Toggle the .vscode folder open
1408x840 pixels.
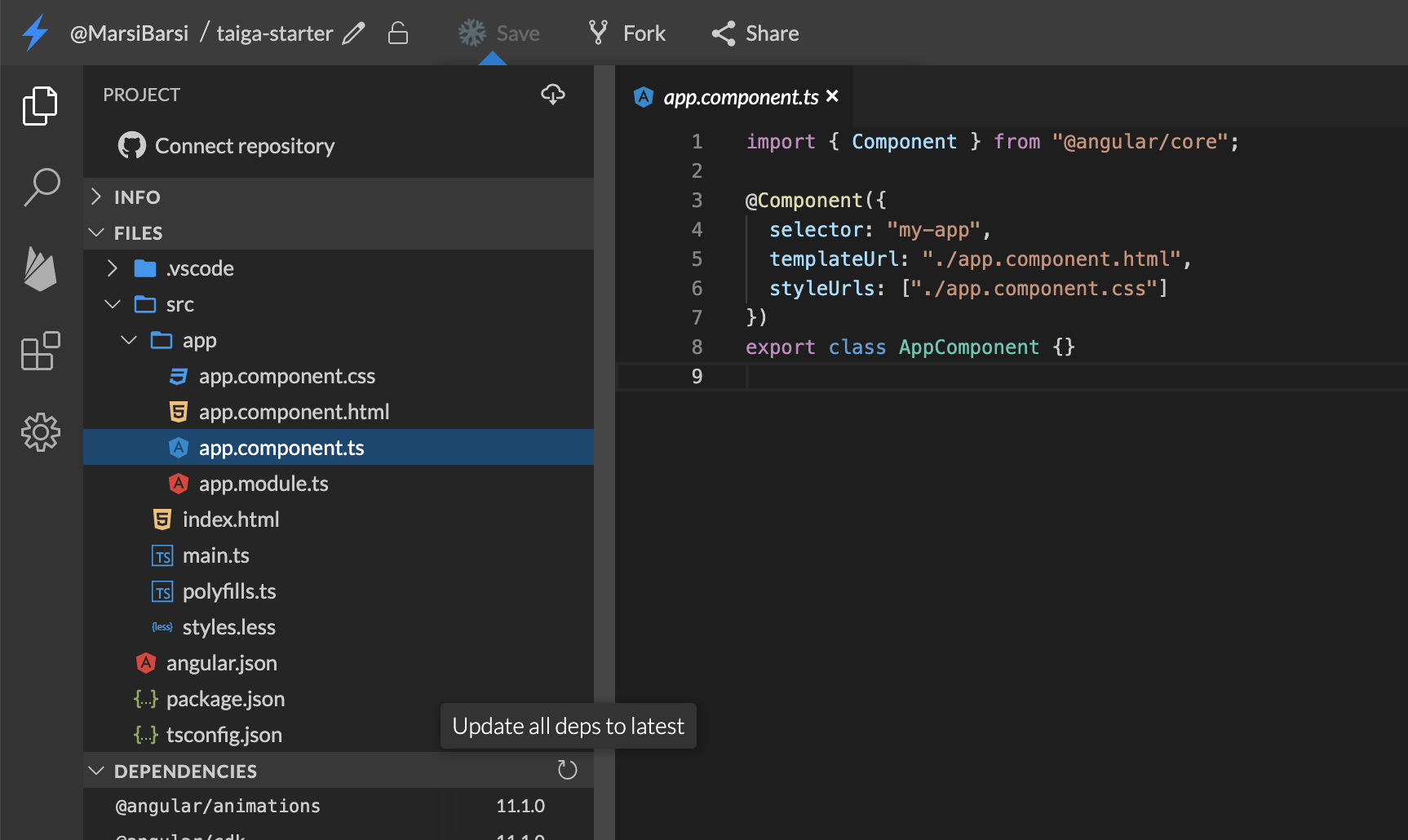coord(112,267)
